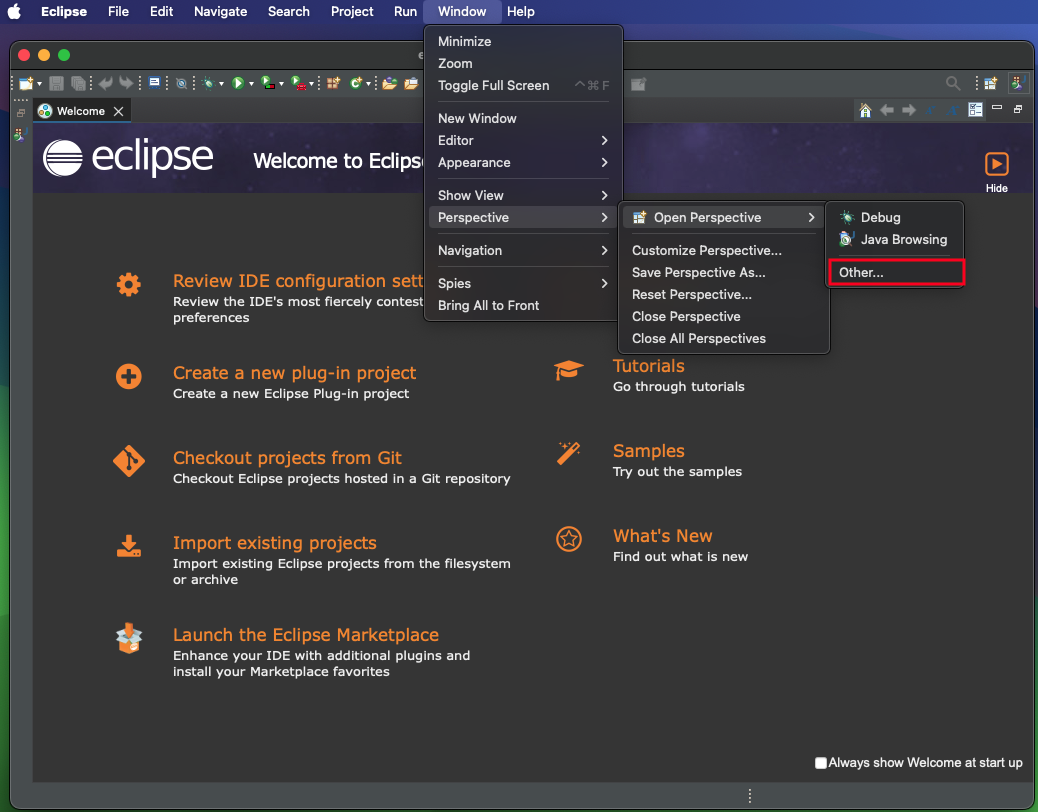Click the External Tools run icon

click(x=298, y=83)
